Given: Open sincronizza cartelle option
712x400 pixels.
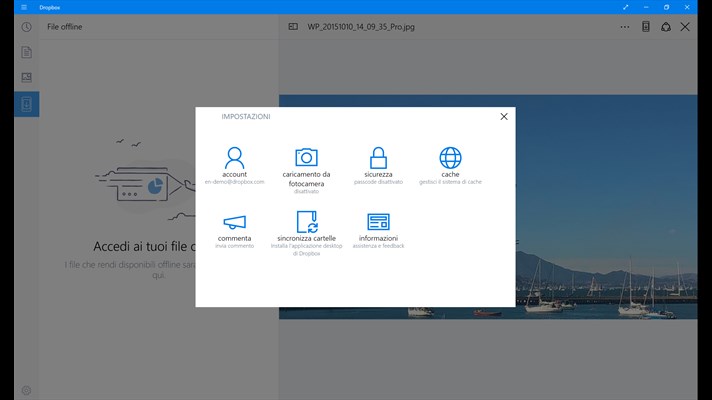Looking at the screenshot, I should [x=307, y=222].
